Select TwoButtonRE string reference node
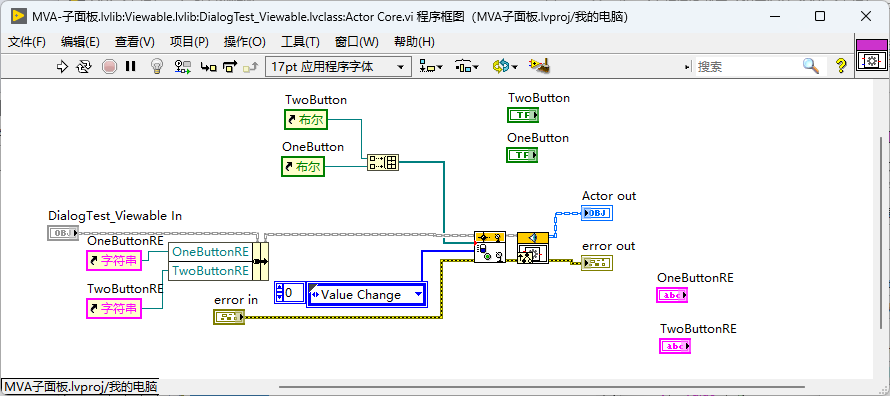Viewport: 890px width, 396px height. click(x=114, y=309)
